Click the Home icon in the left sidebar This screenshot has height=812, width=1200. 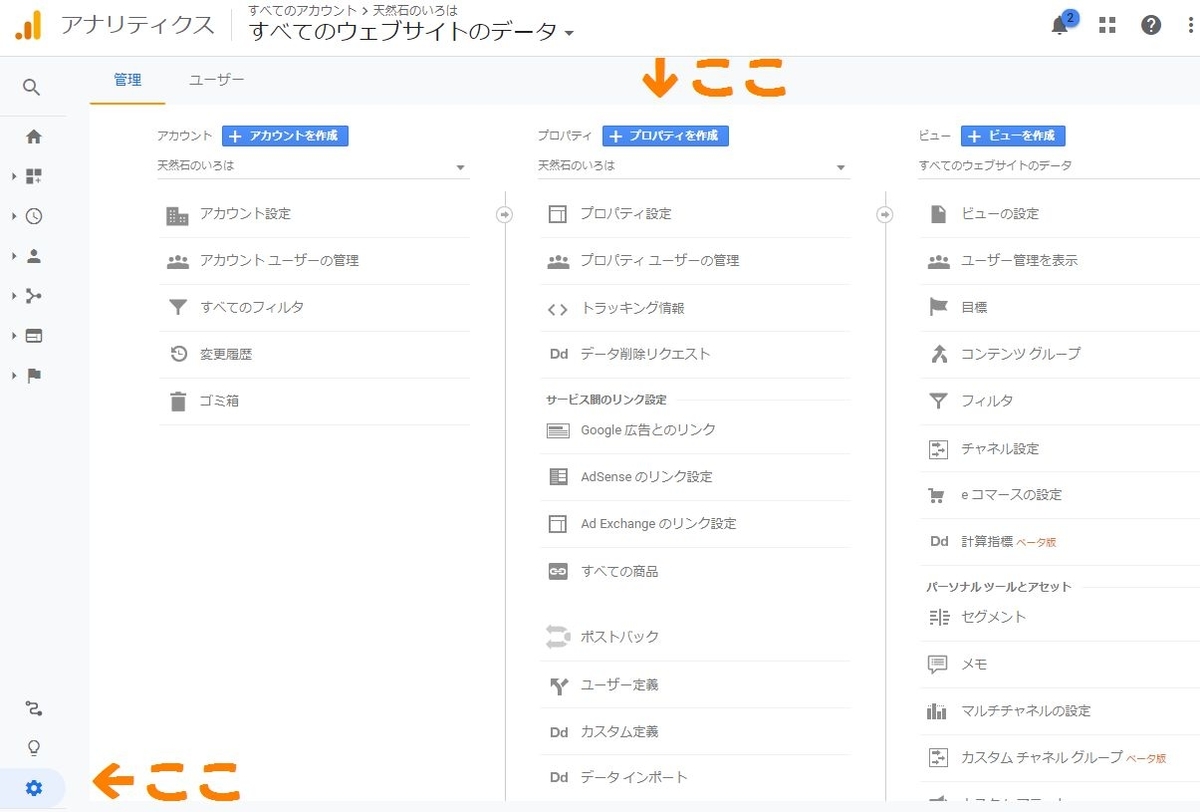click(x=31, y=136)
